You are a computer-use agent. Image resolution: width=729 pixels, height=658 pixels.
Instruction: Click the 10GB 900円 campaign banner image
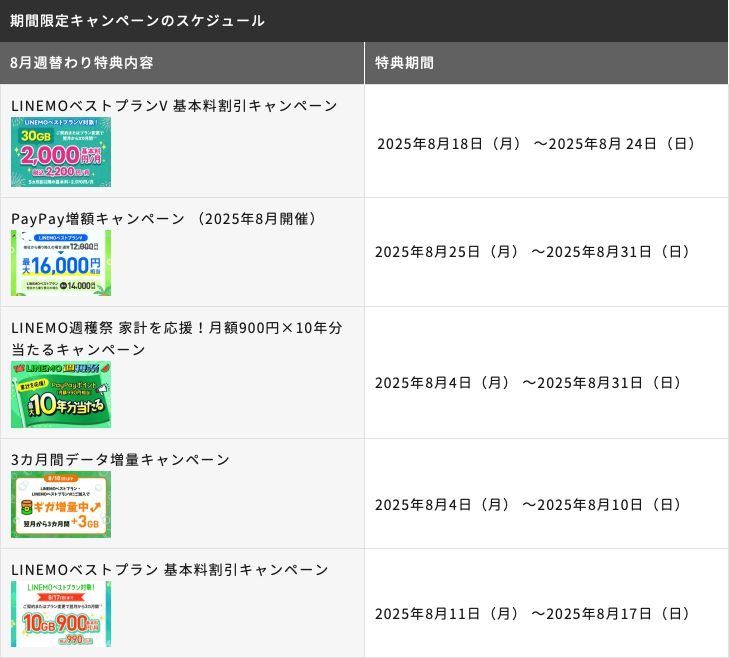pyautogui.click(x=61, y=614)
